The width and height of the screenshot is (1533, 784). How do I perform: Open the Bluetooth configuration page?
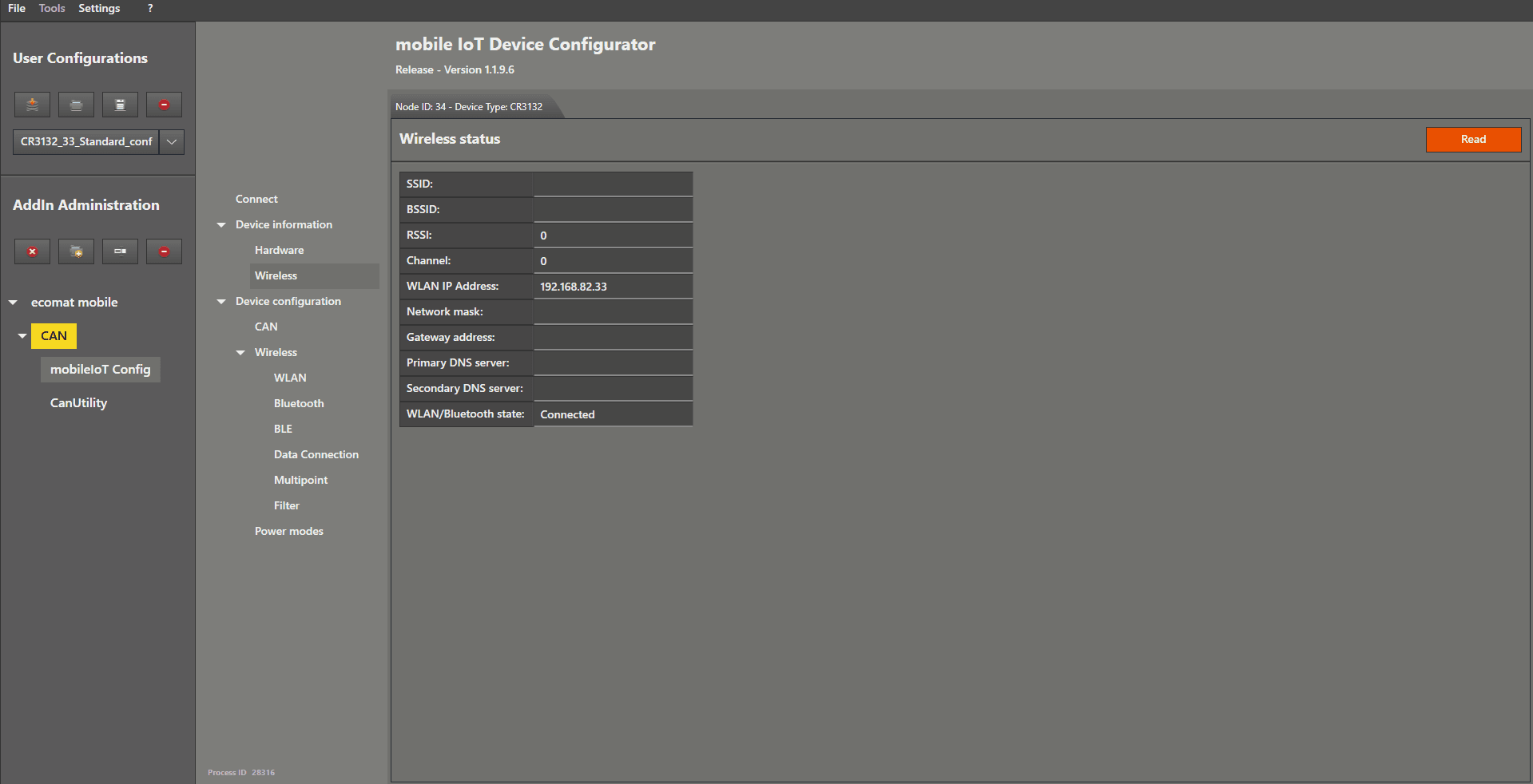click(x=299, y=404)
